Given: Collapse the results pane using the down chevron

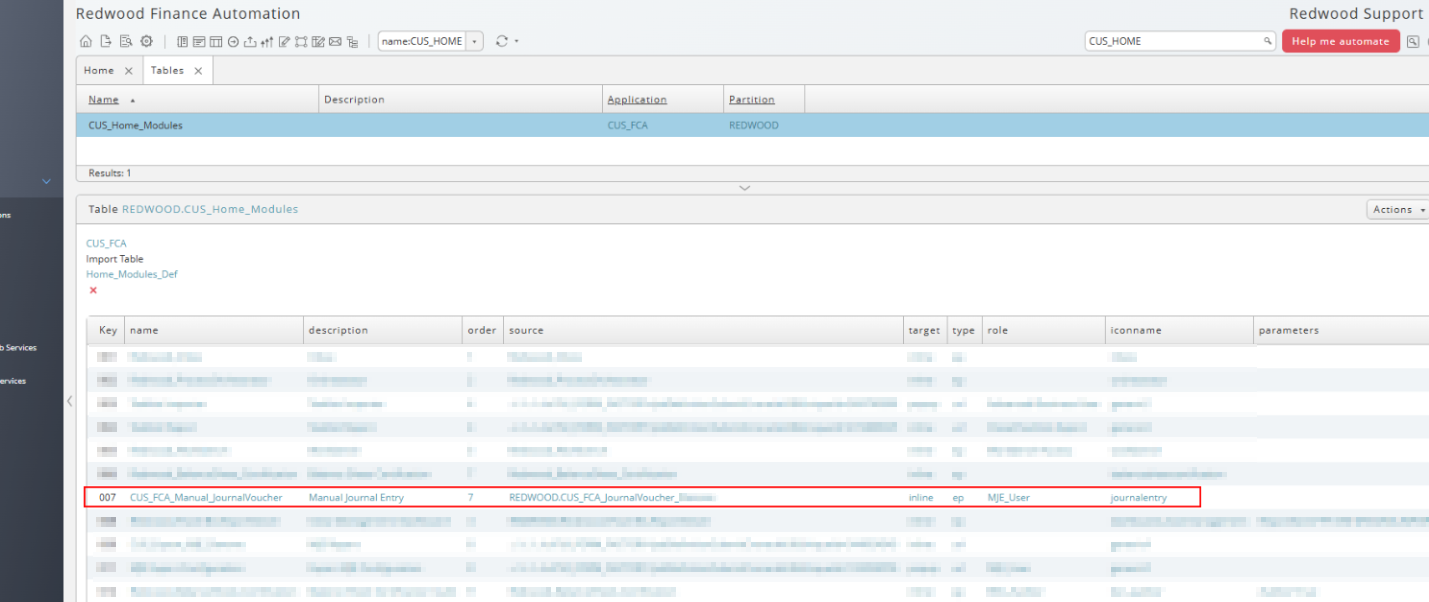Looking at the screenshot, I should 744,188.
